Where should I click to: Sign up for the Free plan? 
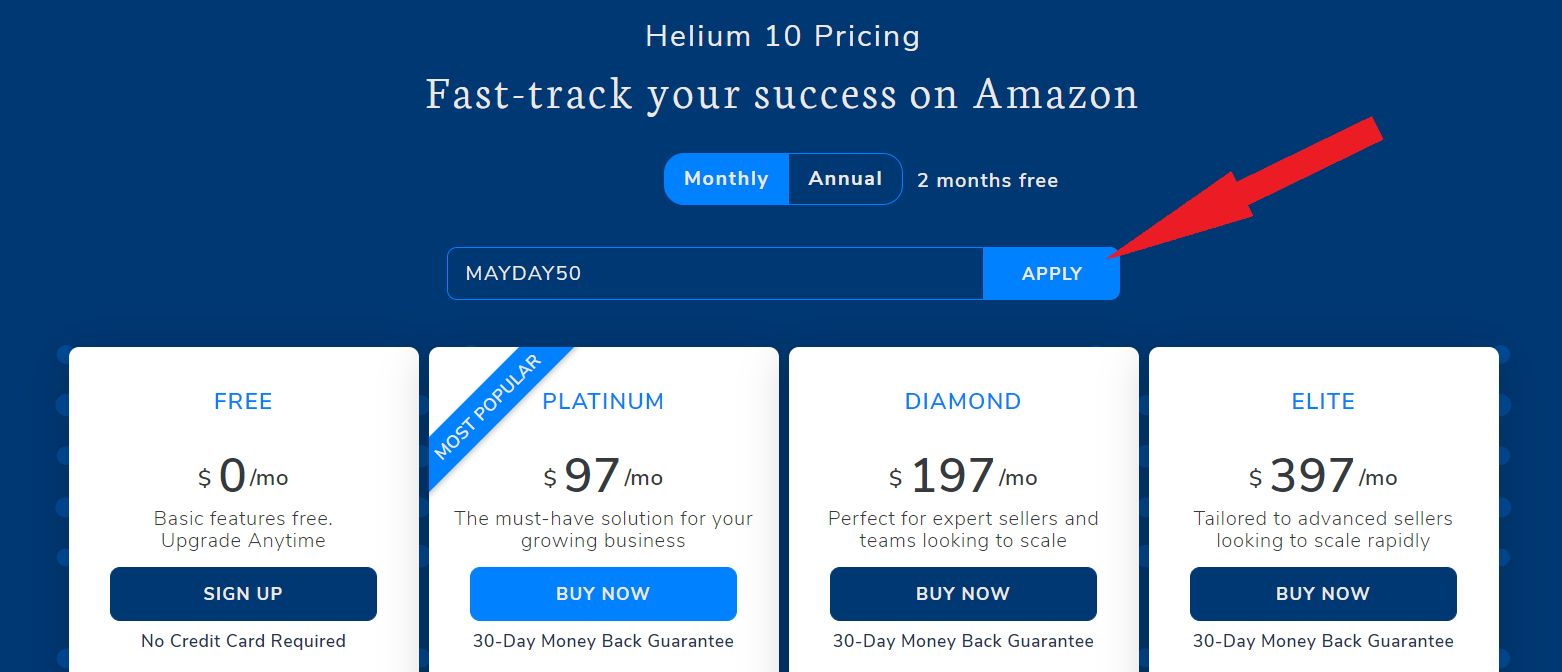(x=243, y=593)
